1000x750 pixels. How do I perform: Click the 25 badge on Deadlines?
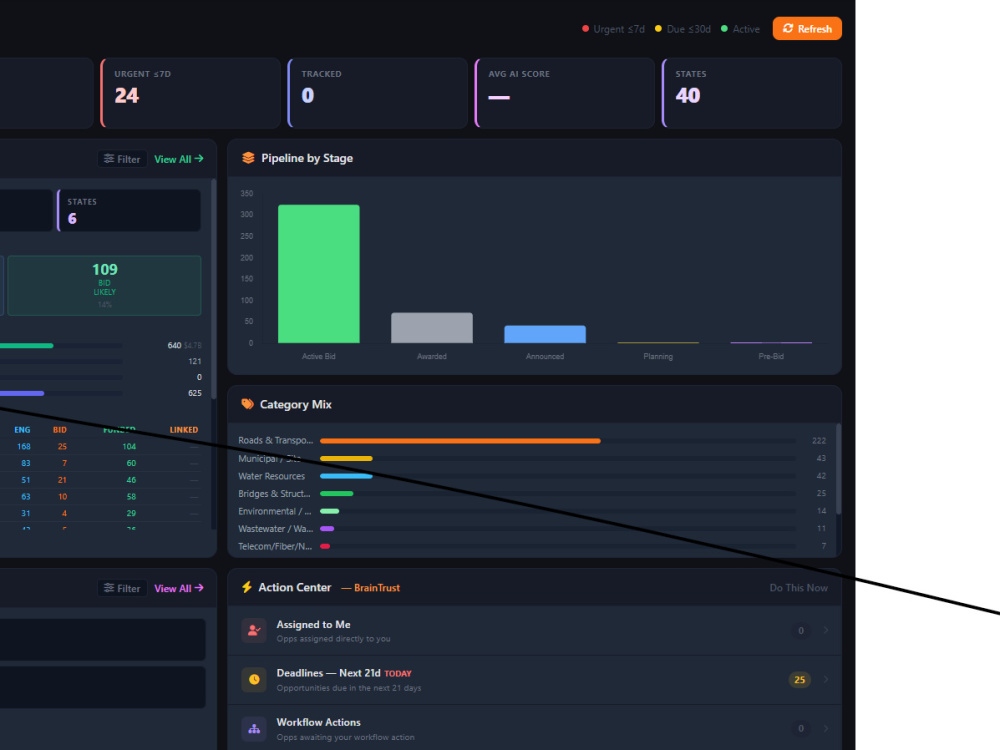coord(800,680)
